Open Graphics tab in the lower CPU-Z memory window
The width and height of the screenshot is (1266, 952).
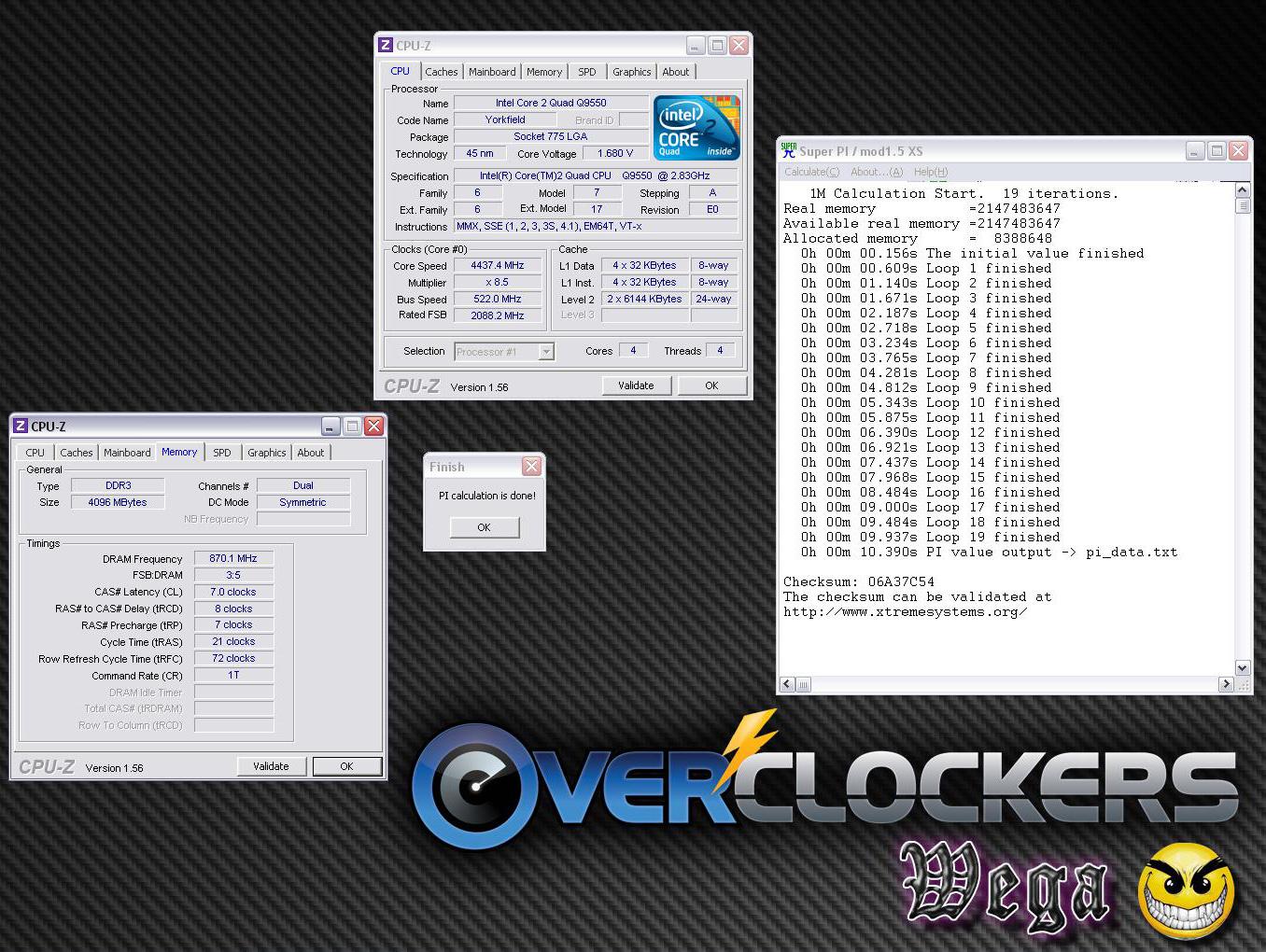coord(267,453)
